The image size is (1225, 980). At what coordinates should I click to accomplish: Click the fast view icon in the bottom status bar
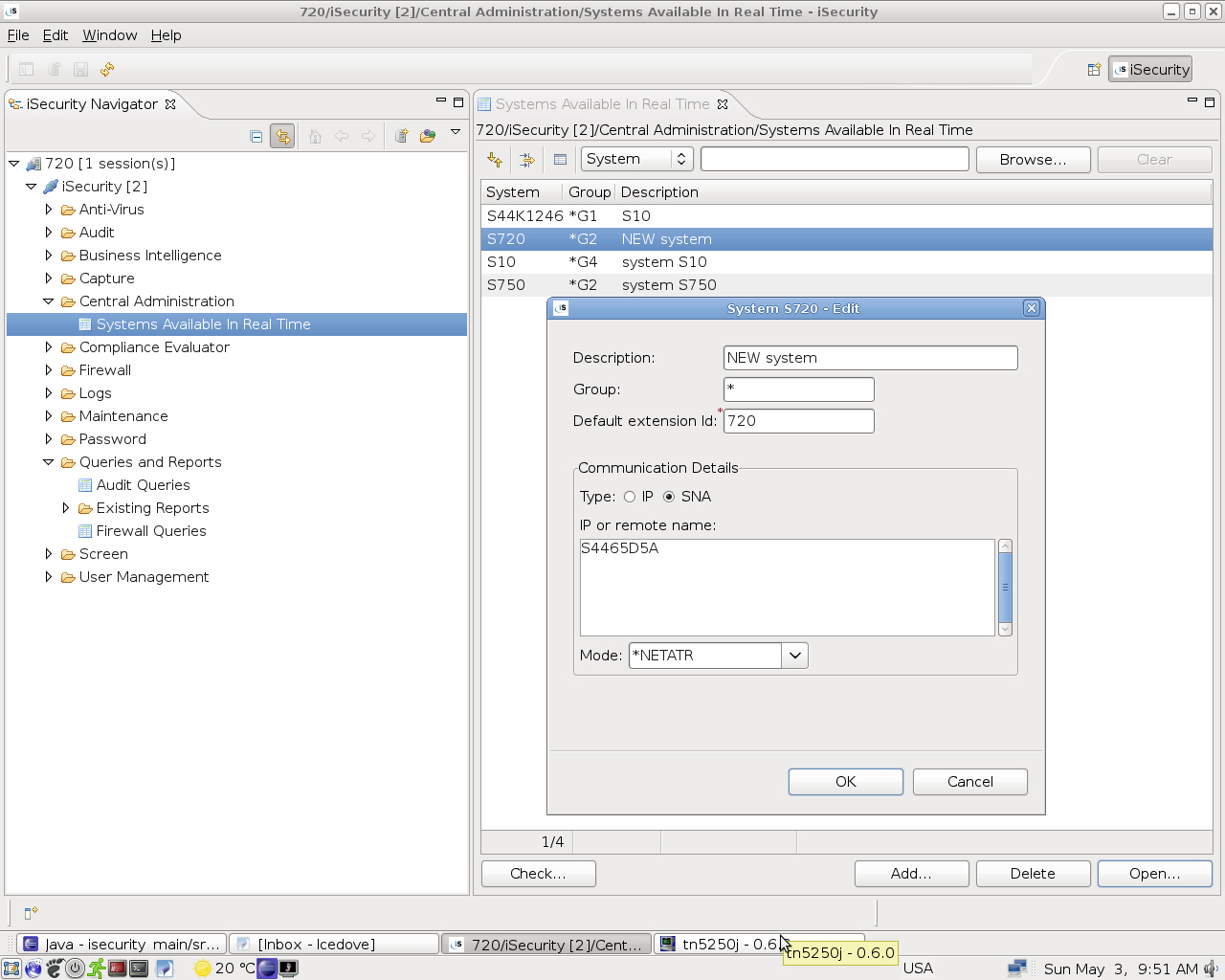coord(30,913)
